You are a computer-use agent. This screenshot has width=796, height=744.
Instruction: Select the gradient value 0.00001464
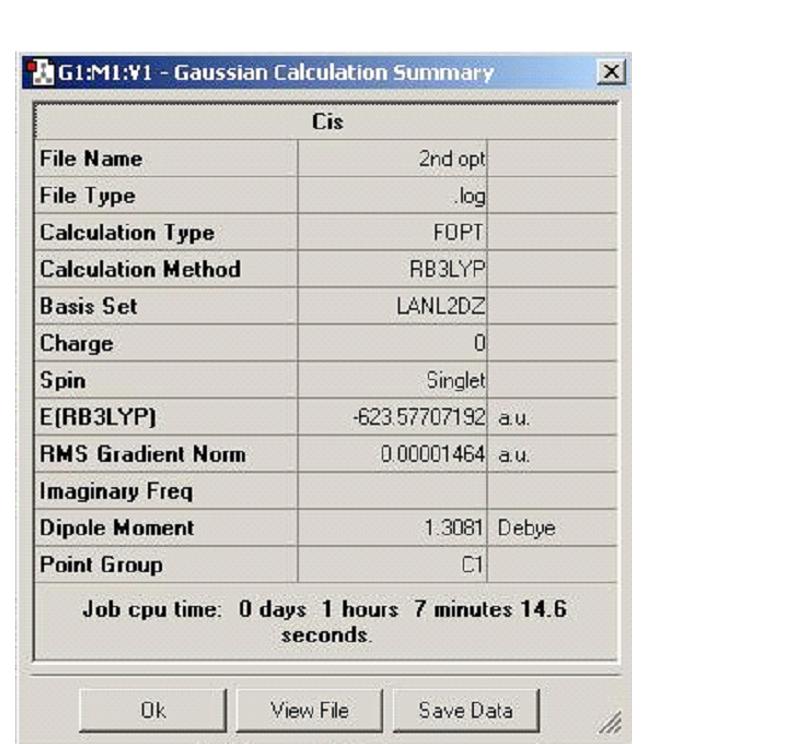click(433, 454)
